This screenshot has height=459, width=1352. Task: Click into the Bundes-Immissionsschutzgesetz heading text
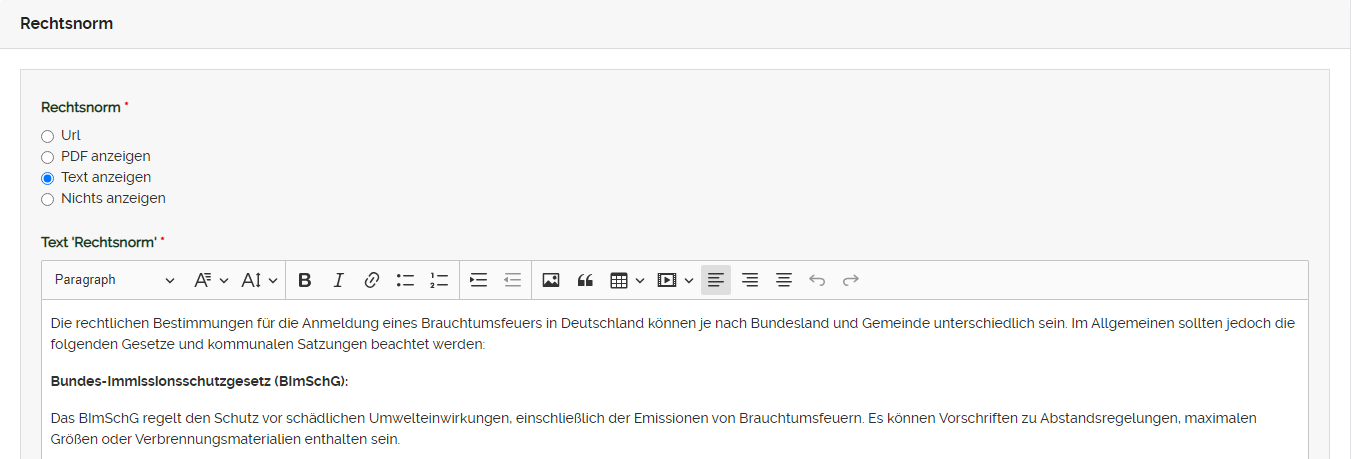(x=199, y=381)
